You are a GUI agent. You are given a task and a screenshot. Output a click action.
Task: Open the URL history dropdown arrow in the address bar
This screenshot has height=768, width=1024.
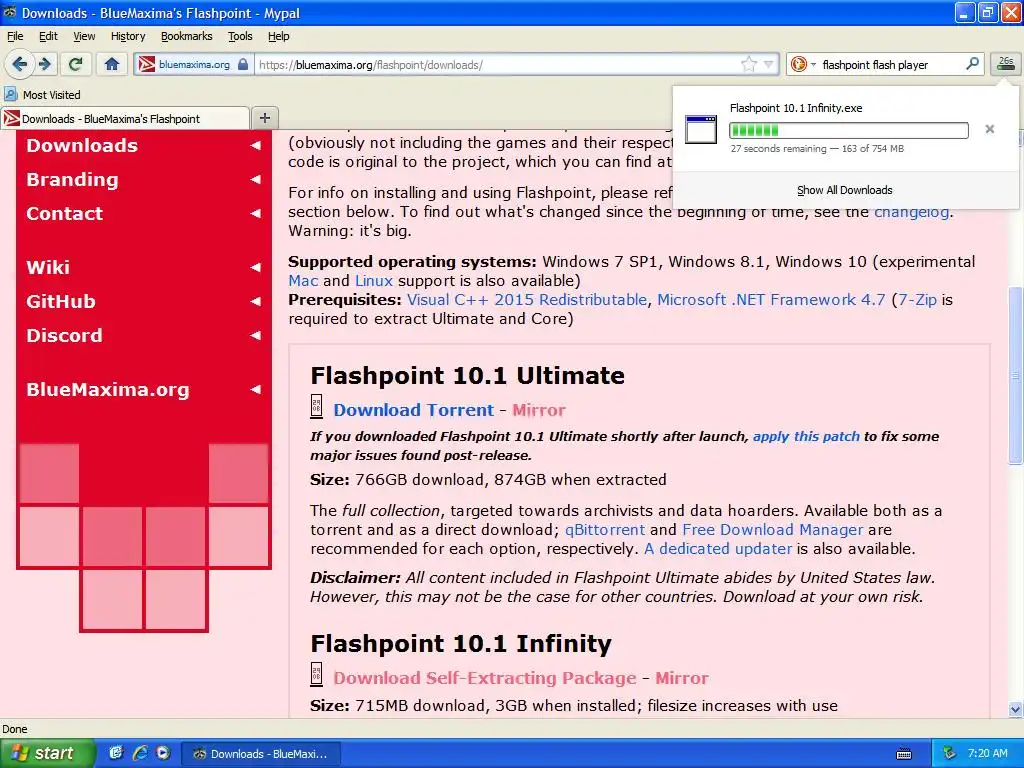point(769,64)
